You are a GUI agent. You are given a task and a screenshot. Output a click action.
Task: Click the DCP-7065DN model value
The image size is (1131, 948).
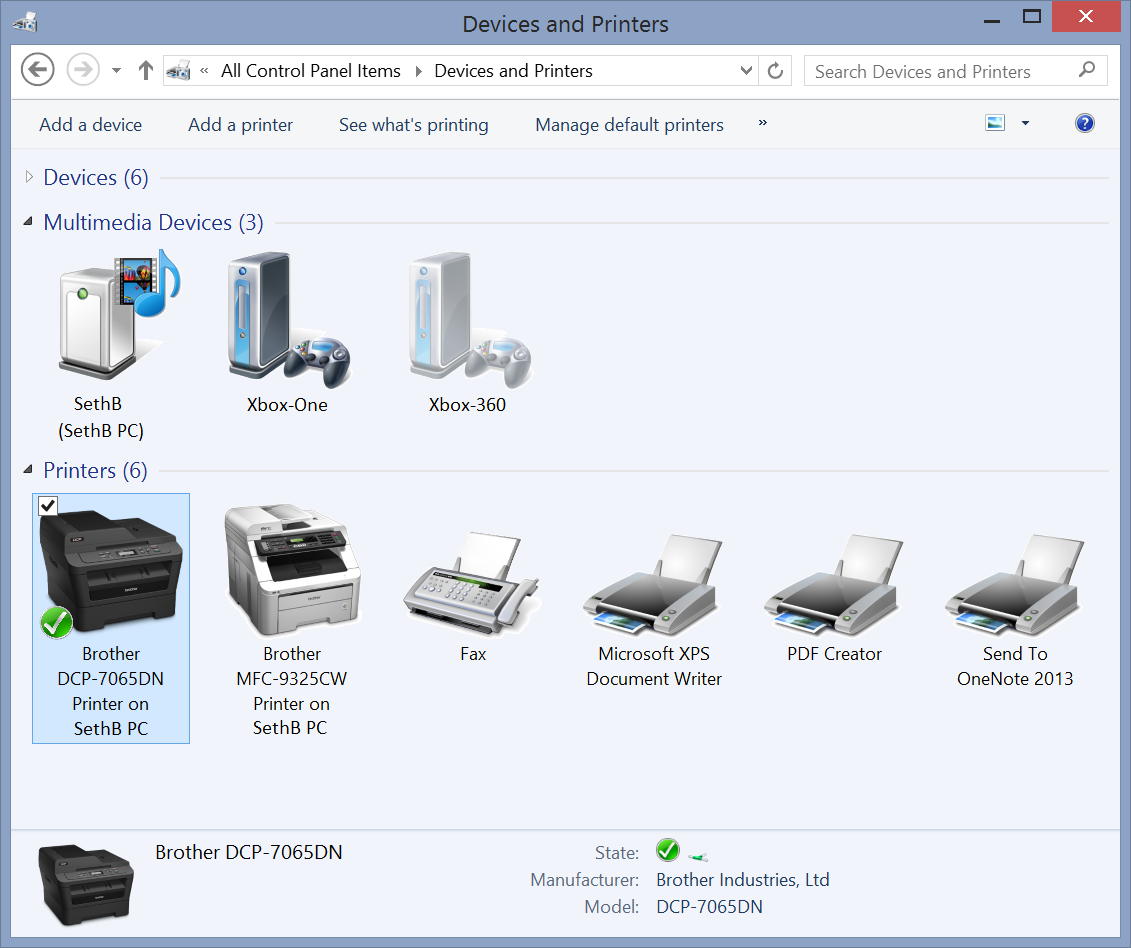point(709,907)
